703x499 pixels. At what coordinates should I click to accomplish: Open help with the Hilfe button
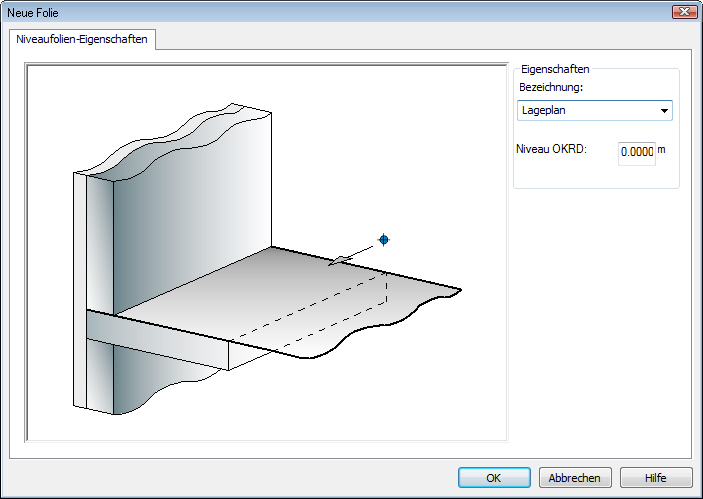(x=656, y=478)
